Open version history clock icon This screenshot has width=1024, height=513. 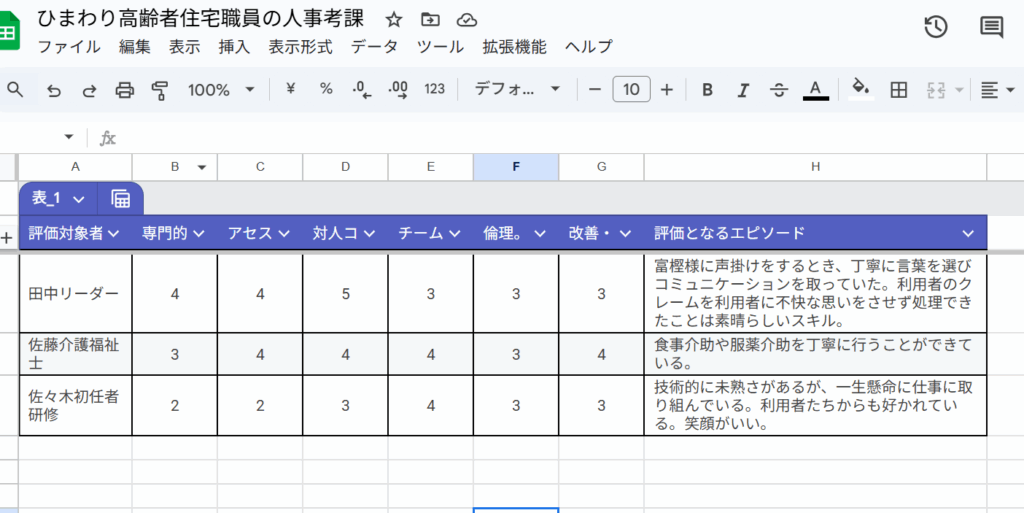pos(935,27)
